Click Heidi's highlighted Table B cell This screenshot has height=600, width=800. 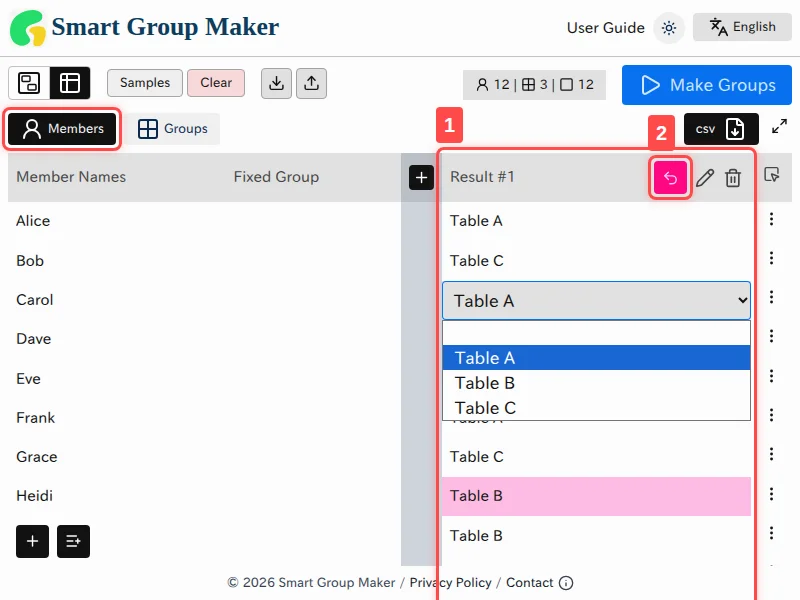(x=596, y=496)
